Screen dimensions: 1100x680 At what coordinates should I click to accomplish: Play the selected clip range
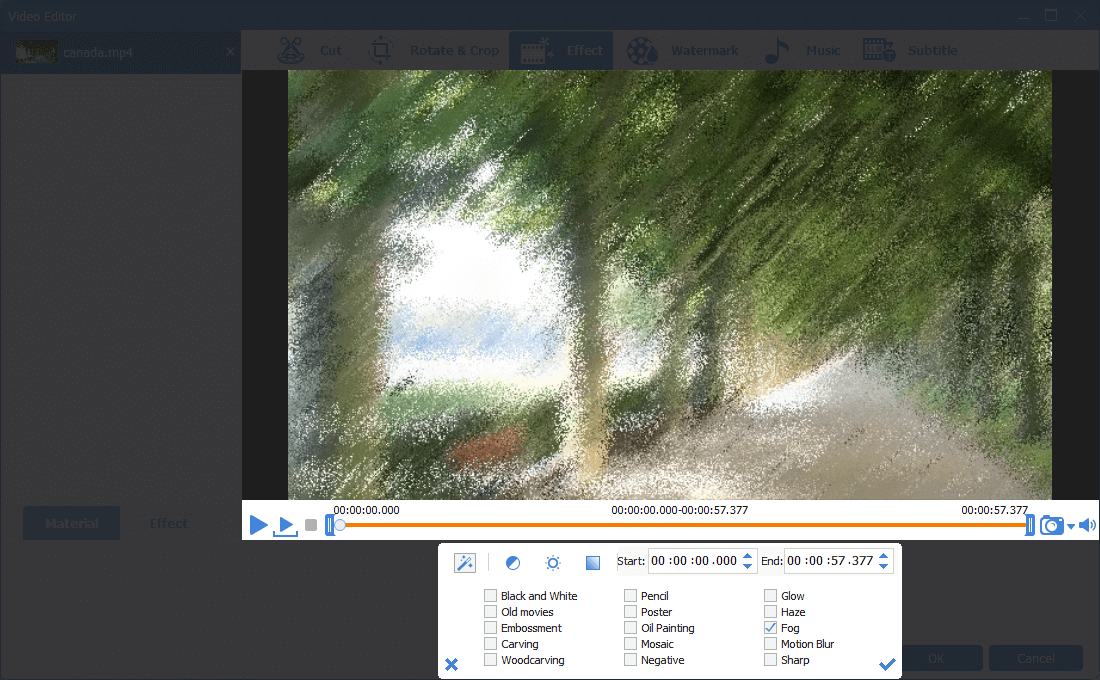pyautogui.click(x=286, y=526)
